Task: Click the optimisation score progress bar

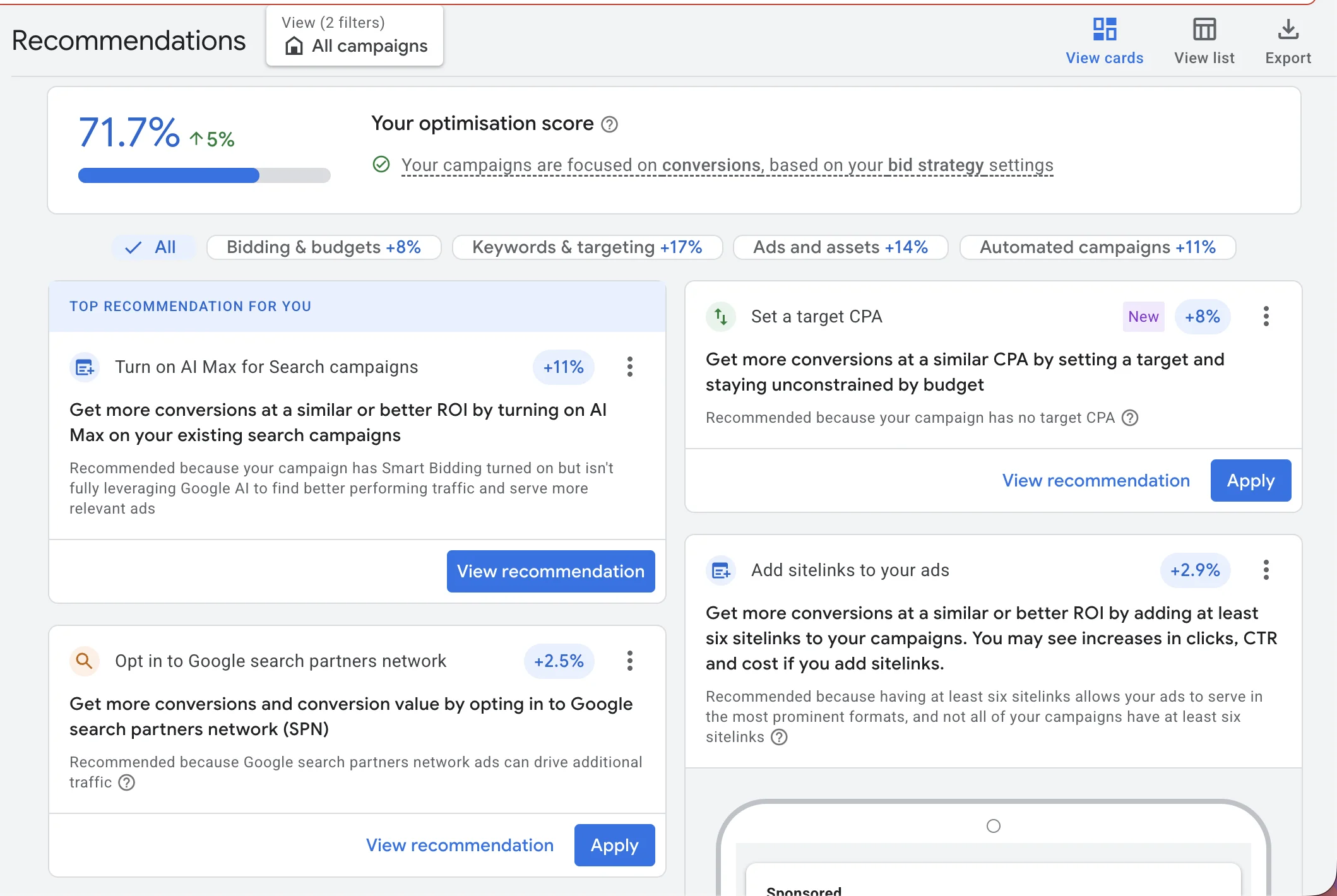Action: pyautogui.click(x=204, y=175)
